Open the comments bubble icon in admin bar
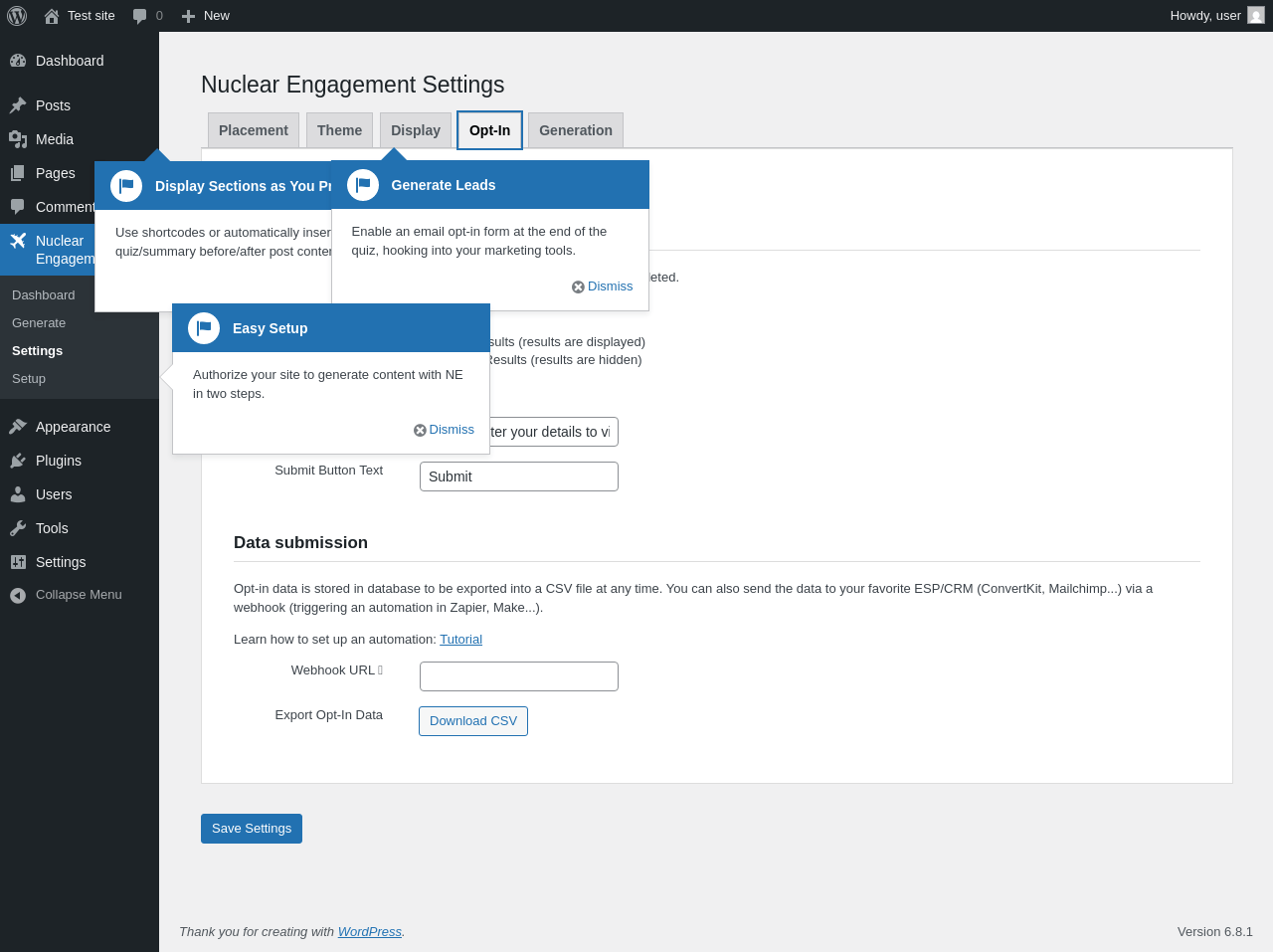The width and height of the screenshot is (1273, 952). [140, 16]
